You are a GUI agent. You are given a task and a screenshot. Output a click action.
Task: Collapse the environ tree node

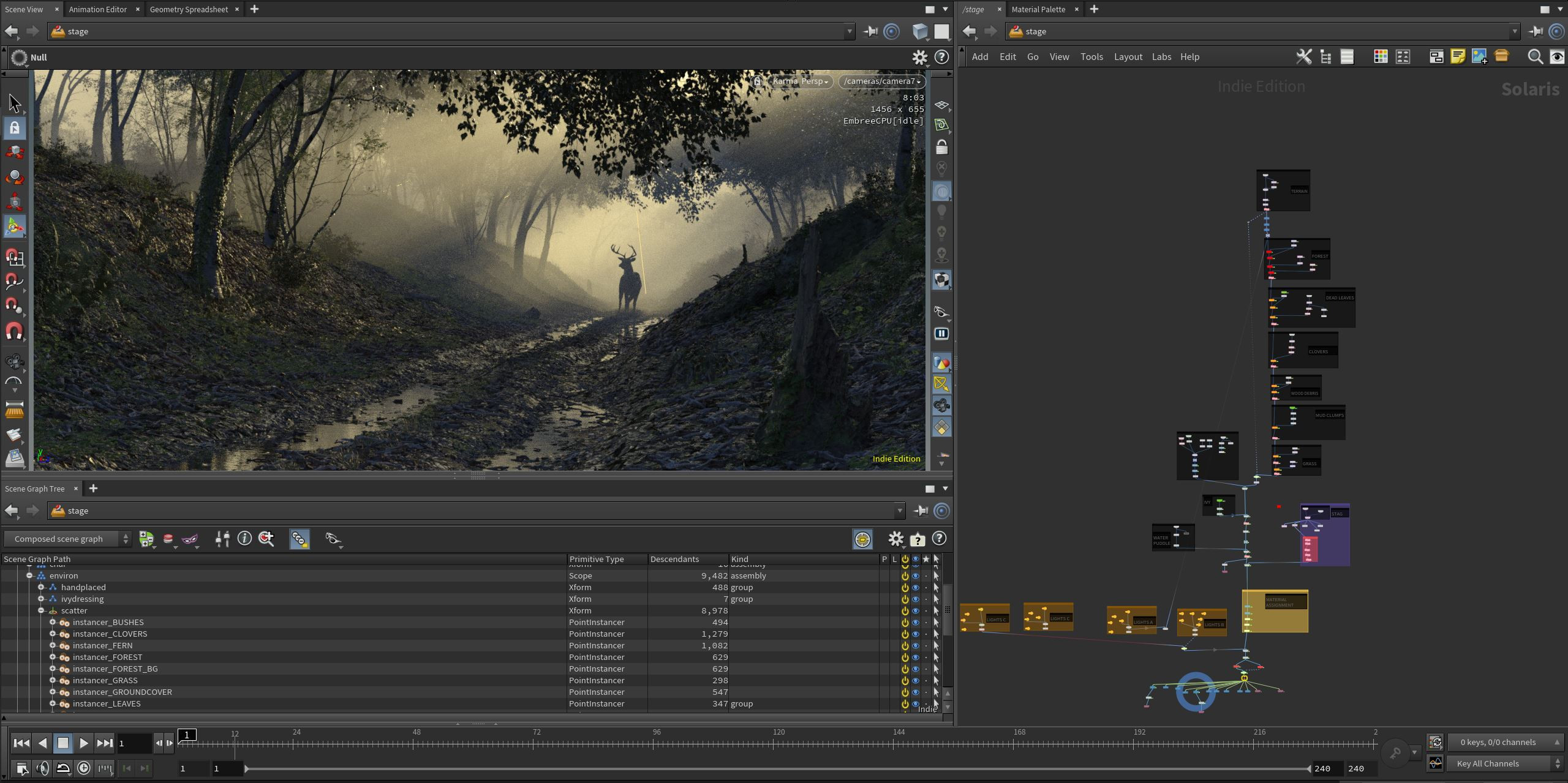coord(29,576)
